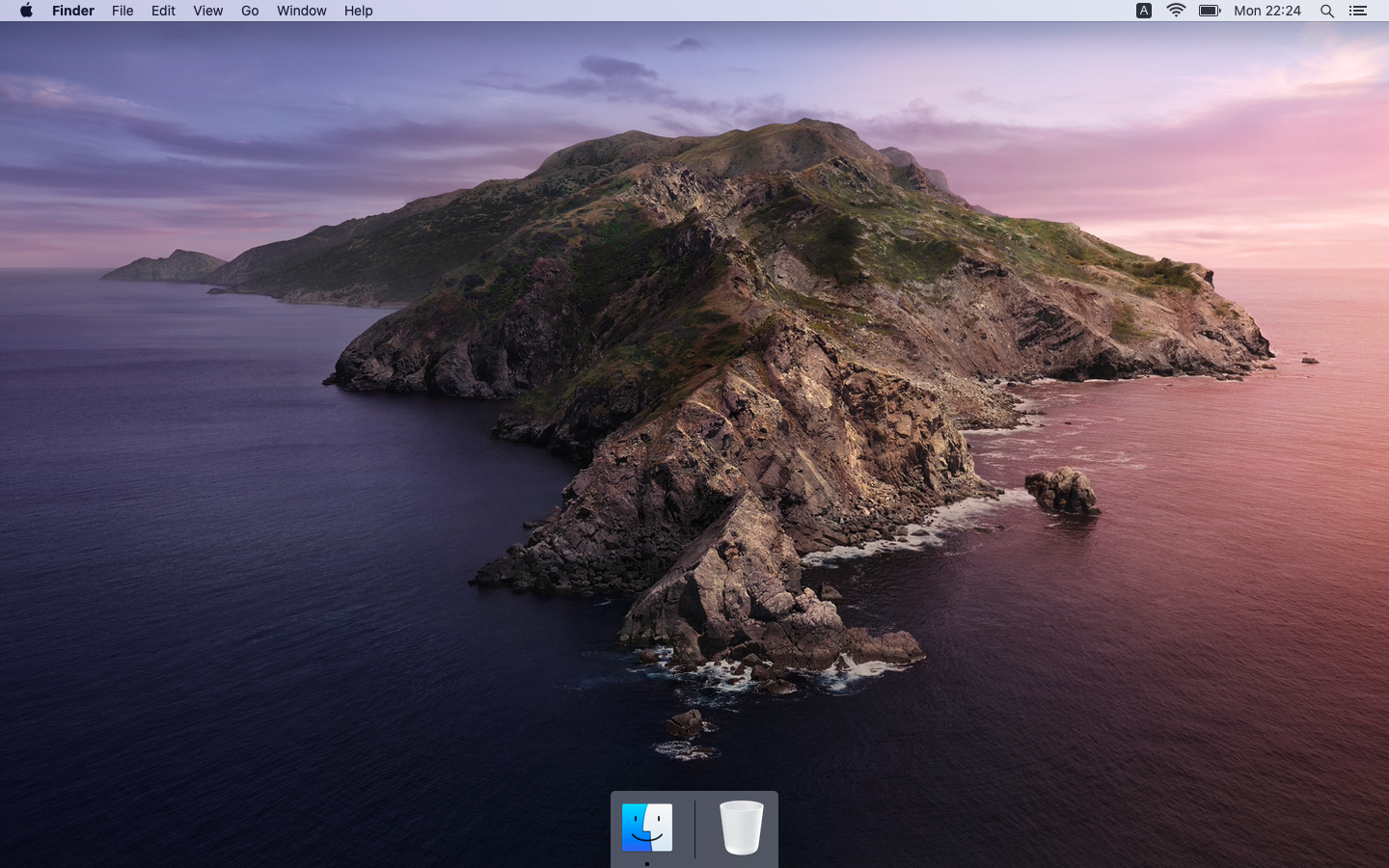The width and height of the screenshot is (1389, 868).
Task: Open the Window menu
Action: click(x=301, y=11)
